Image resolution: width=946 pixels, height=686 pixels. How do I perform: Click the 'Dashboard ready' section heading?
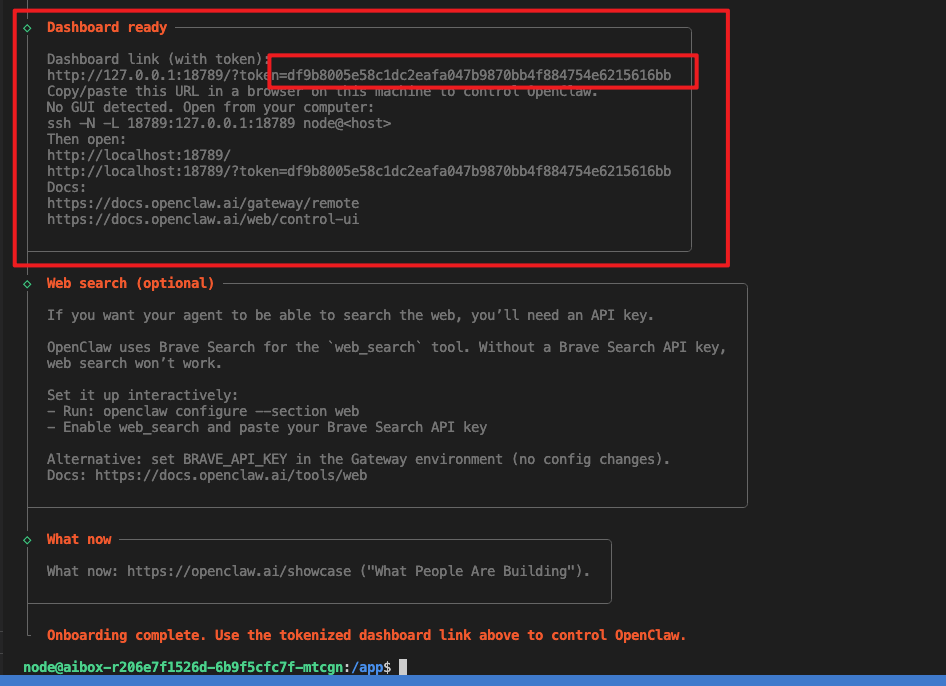point(107,27)
